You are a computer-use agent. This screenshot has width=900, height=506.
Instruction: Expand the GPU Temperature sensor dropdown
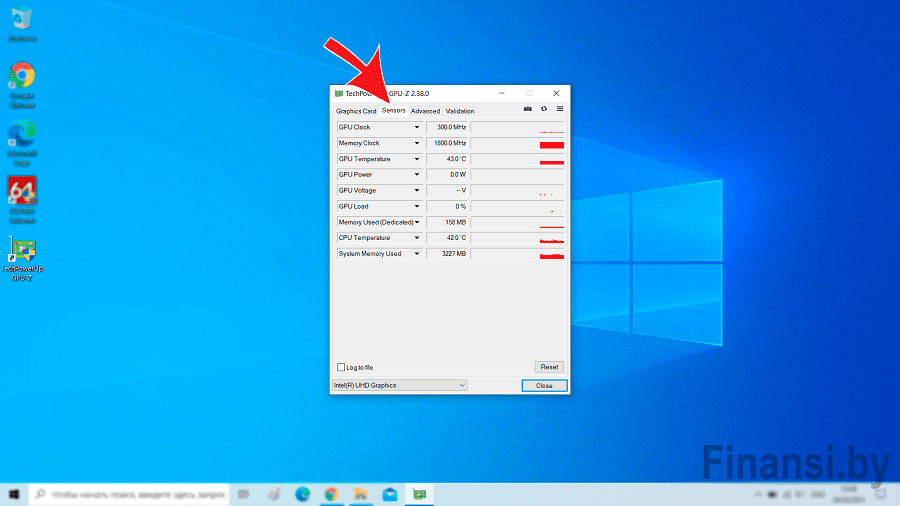pos(417,159)
